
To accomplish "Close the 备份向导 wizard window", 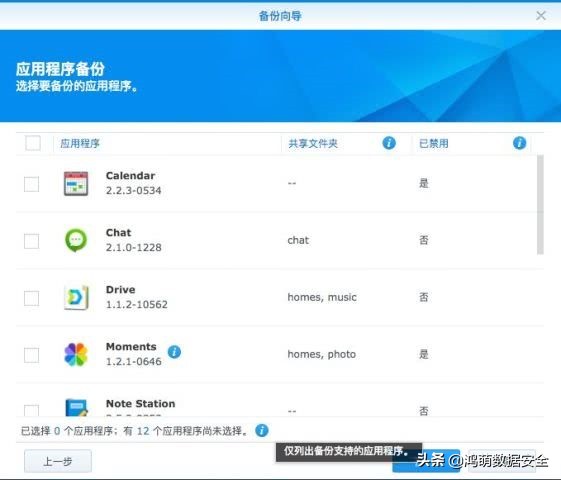I will point(541,15).
